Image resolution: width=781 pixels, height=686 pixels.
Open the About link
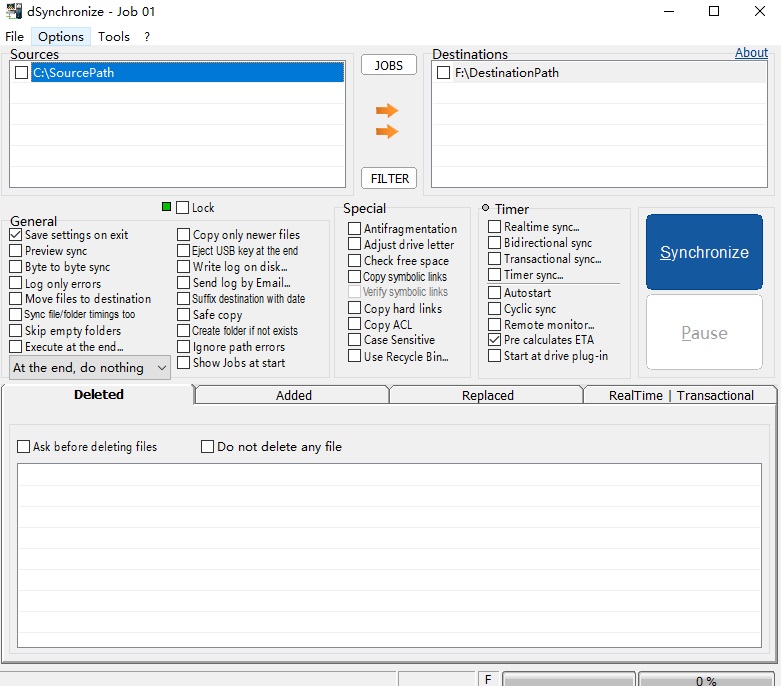[x=751, y=52]
